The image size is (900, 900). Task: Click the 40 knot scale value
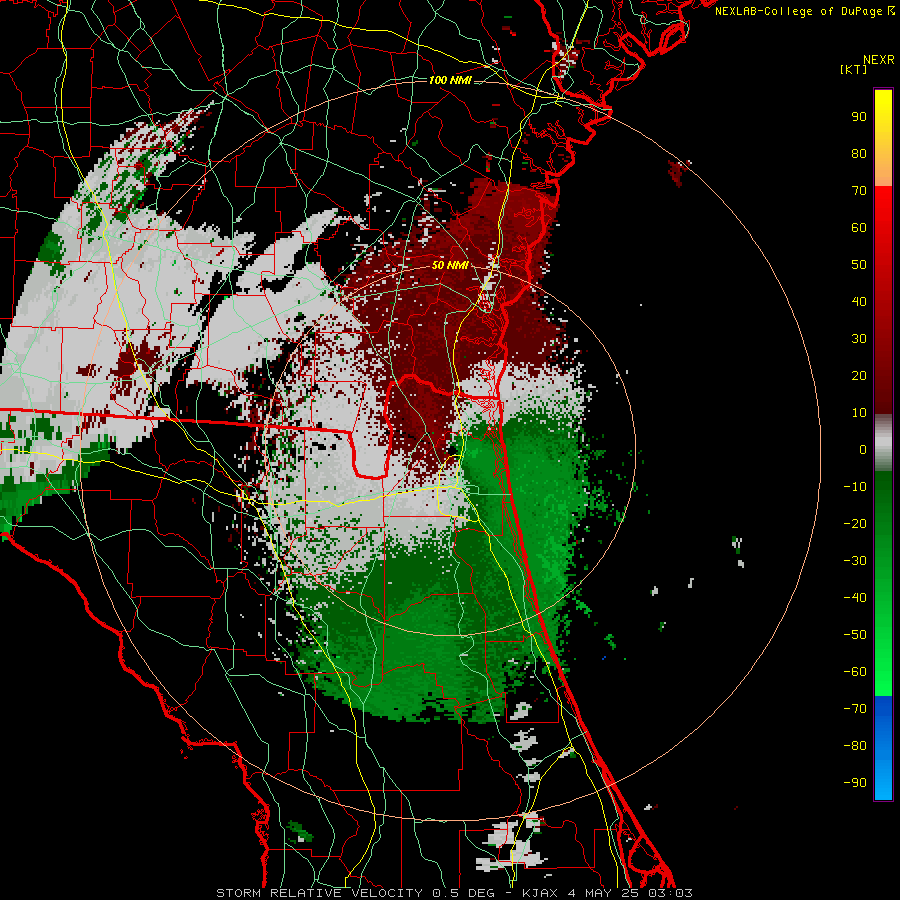[x=859, y=302]
